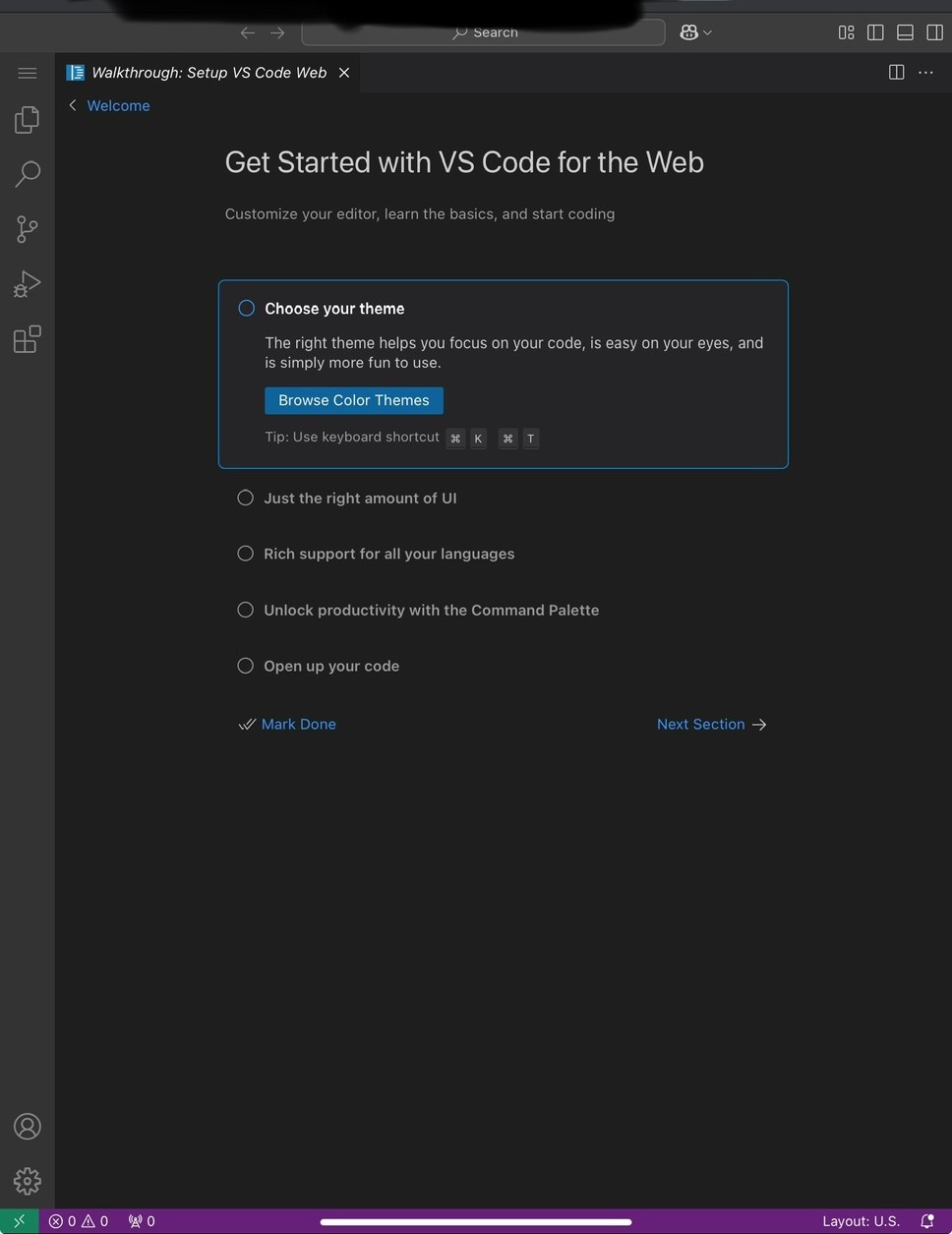Expand 'Unlock productivity with the Command Palette'
952x1234 pixels.
(431, 611)
